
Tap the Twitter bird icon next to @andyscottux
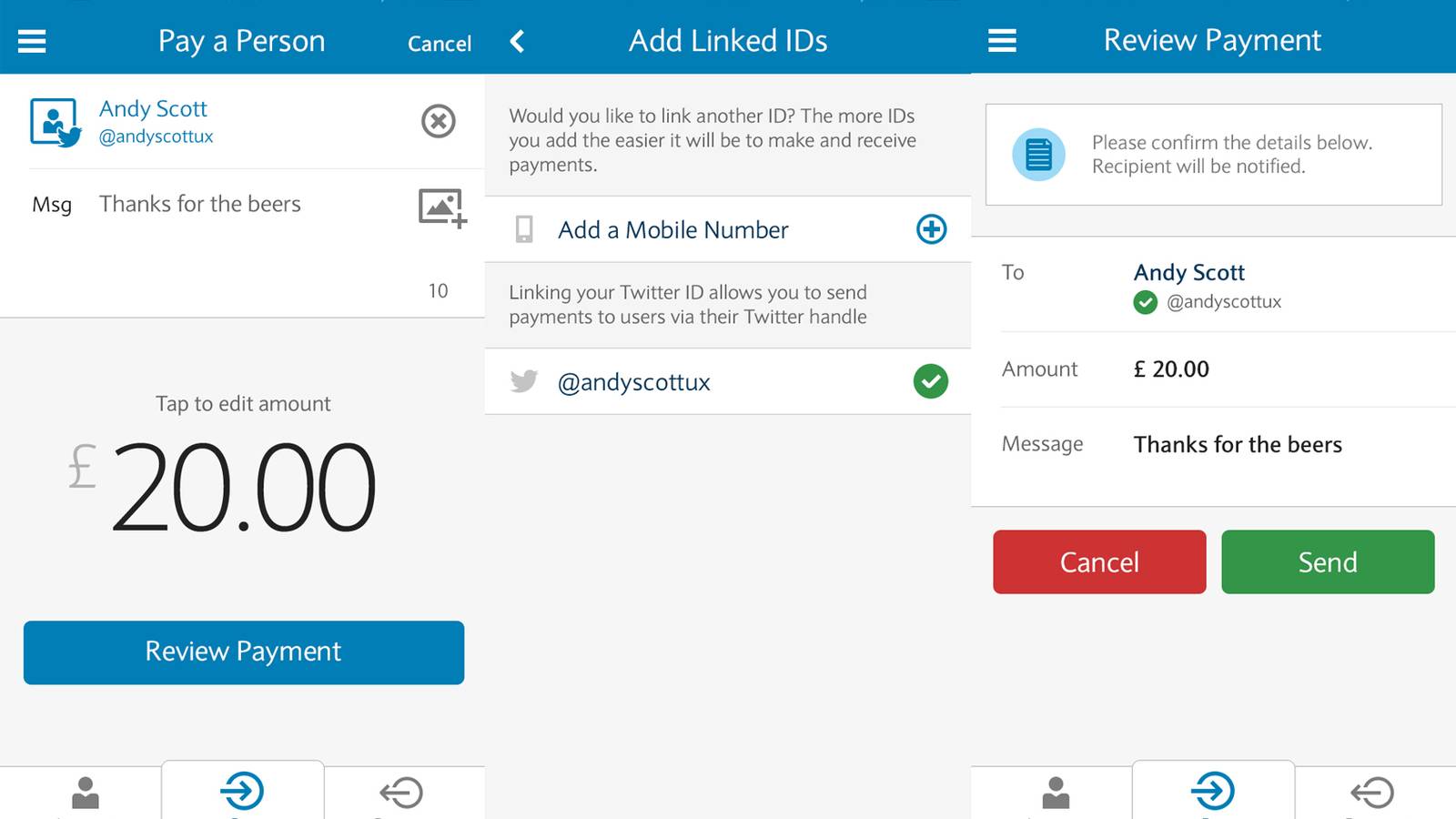click(524, 380)
